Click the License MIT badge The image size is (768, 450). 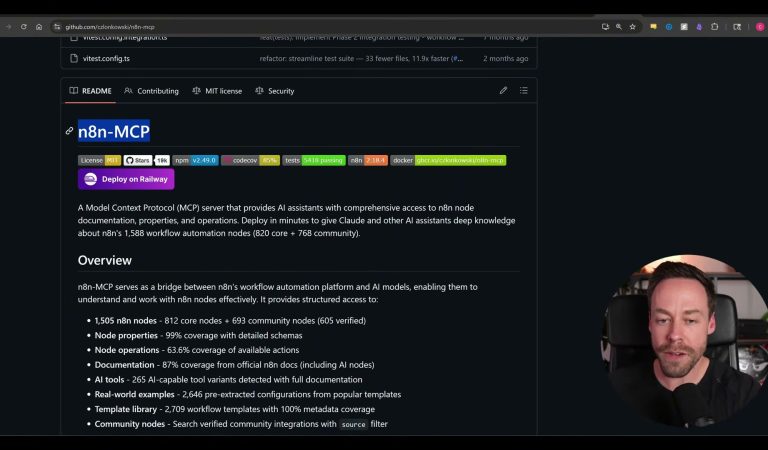click(99, 160)
